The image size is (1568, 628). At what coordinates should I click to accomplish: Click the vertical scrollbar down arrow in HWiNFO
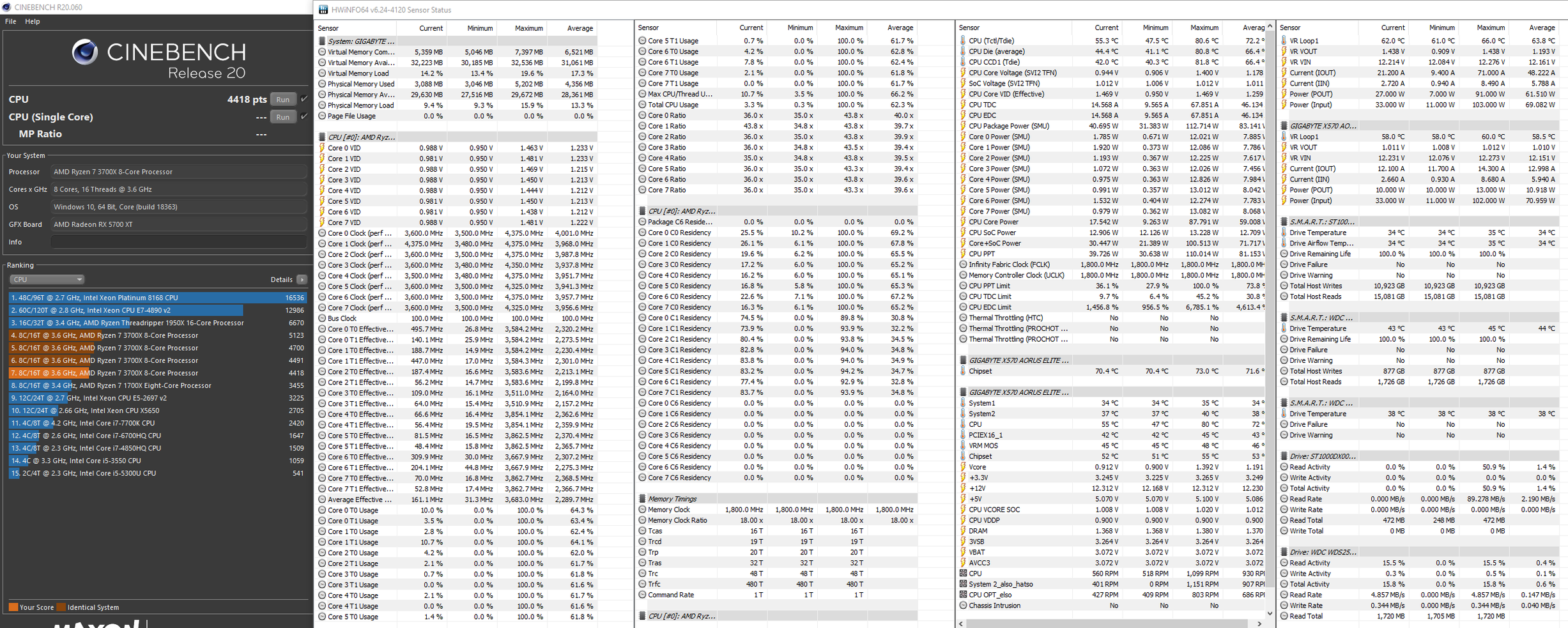[x=1270, y=613]
